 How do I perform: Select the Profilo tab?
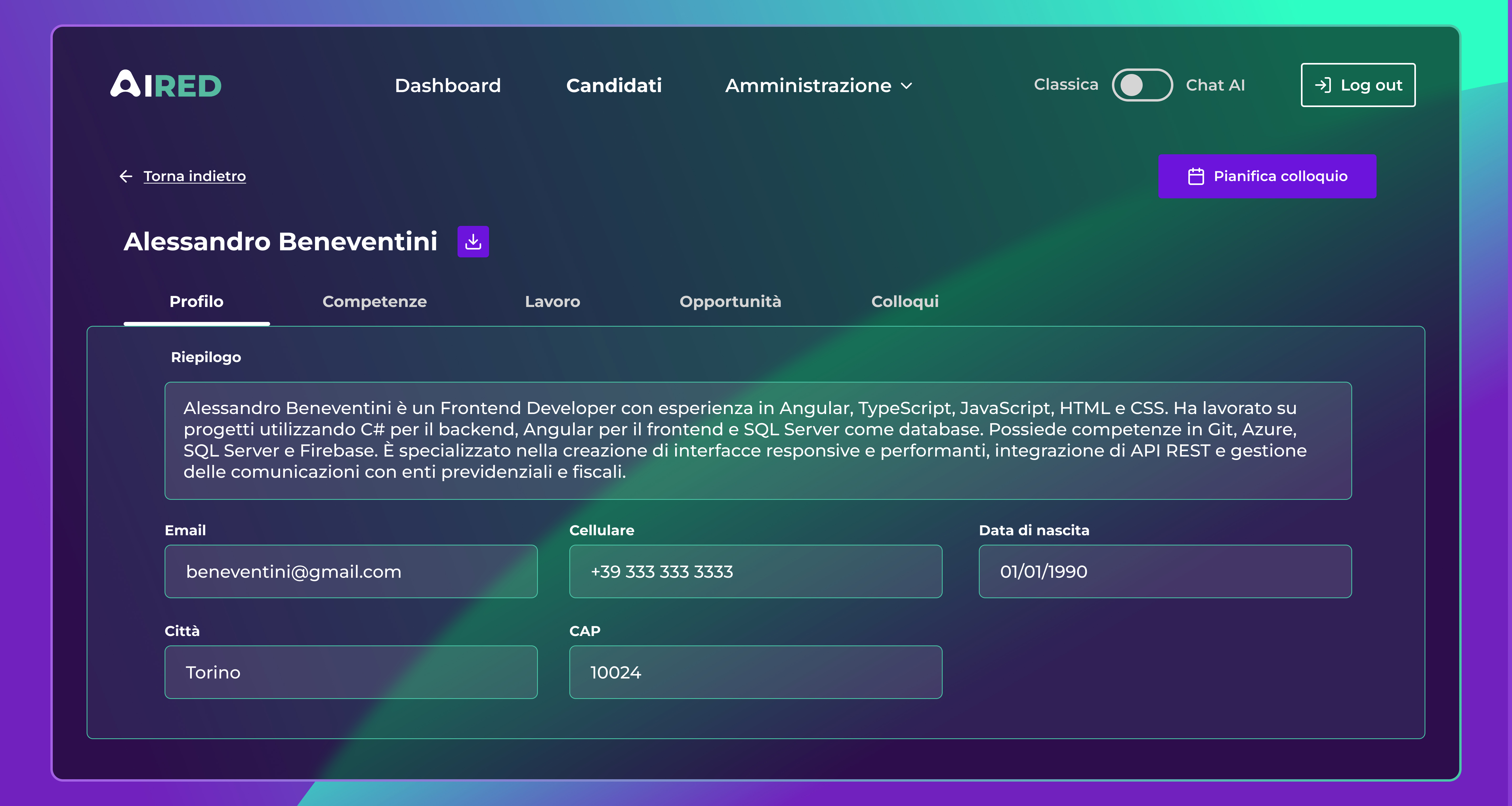click(x=197, y=301)
